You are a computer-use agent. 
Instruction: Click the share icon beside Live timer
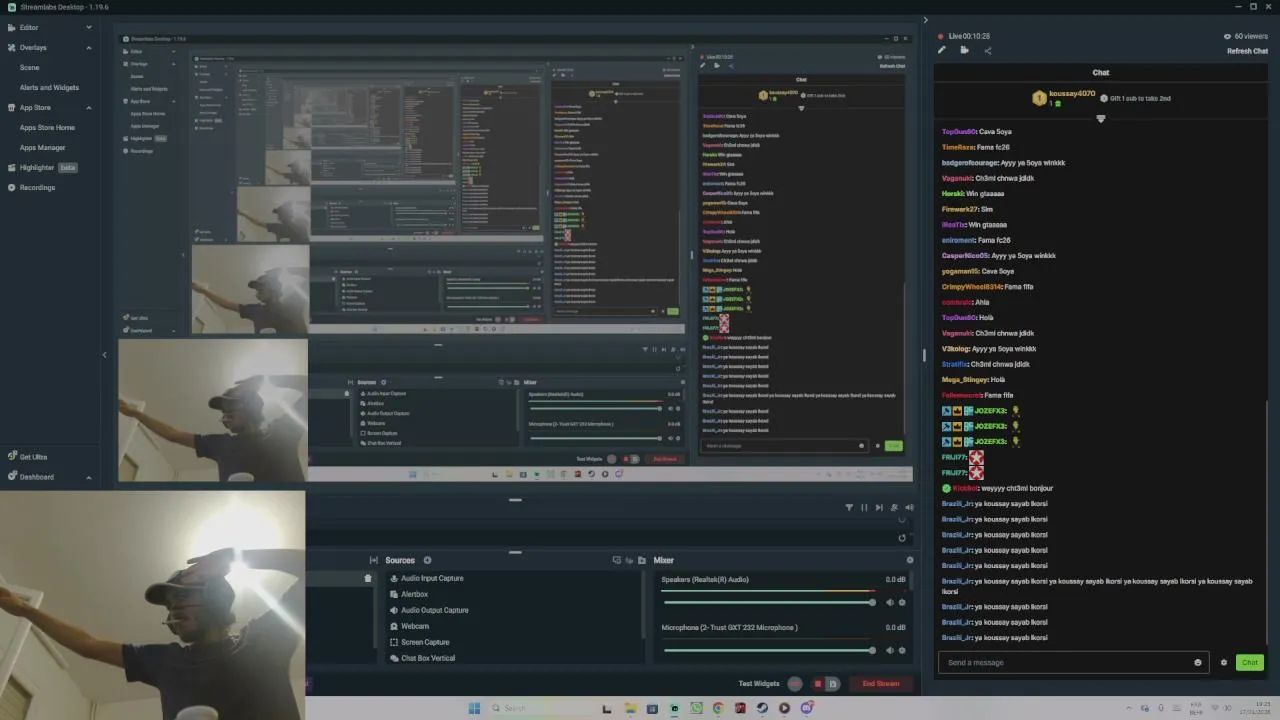click(x=988, y=50)
